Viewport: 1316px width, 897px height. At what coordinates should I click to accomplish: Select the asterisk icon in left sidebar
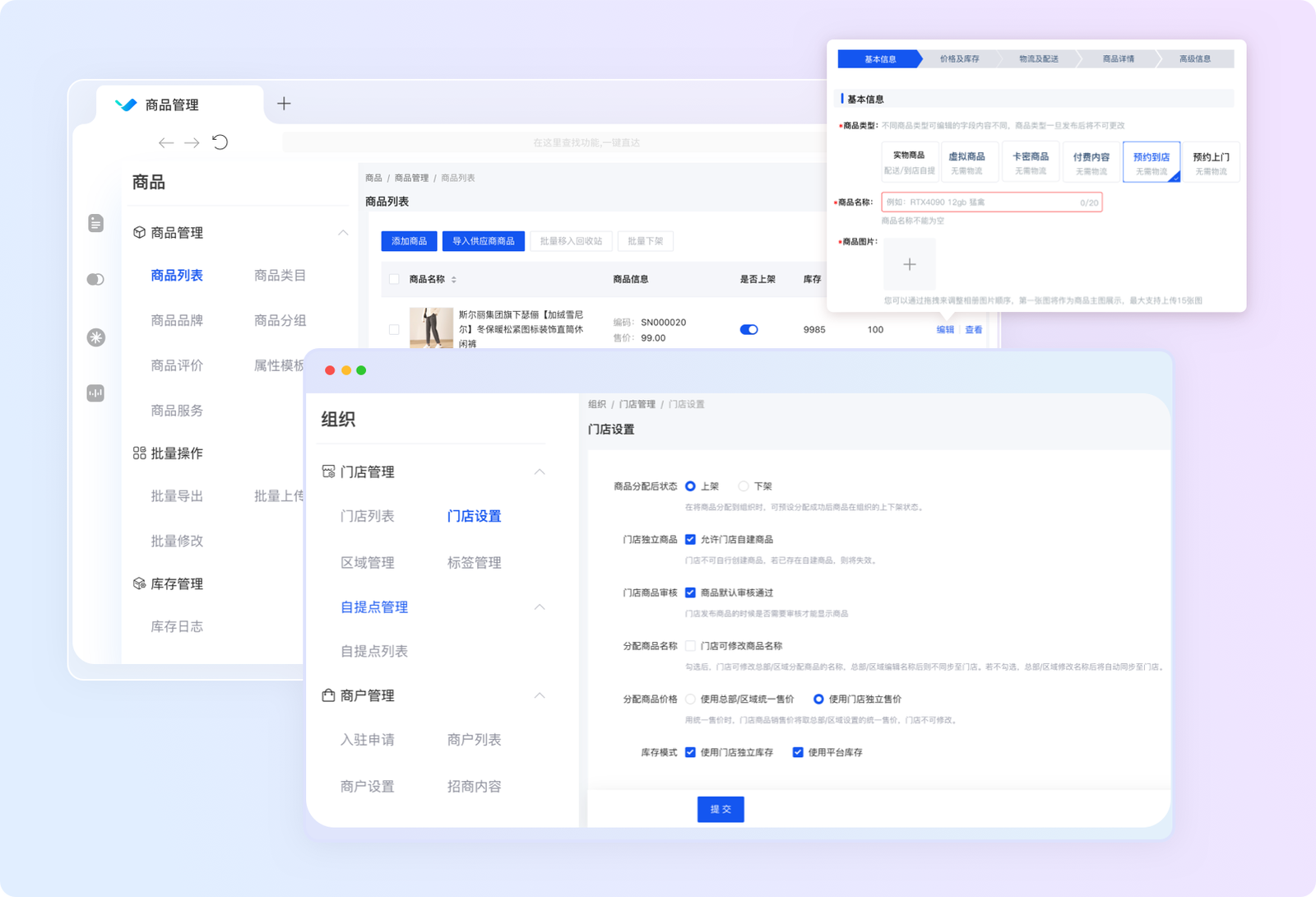coord(96,337)
